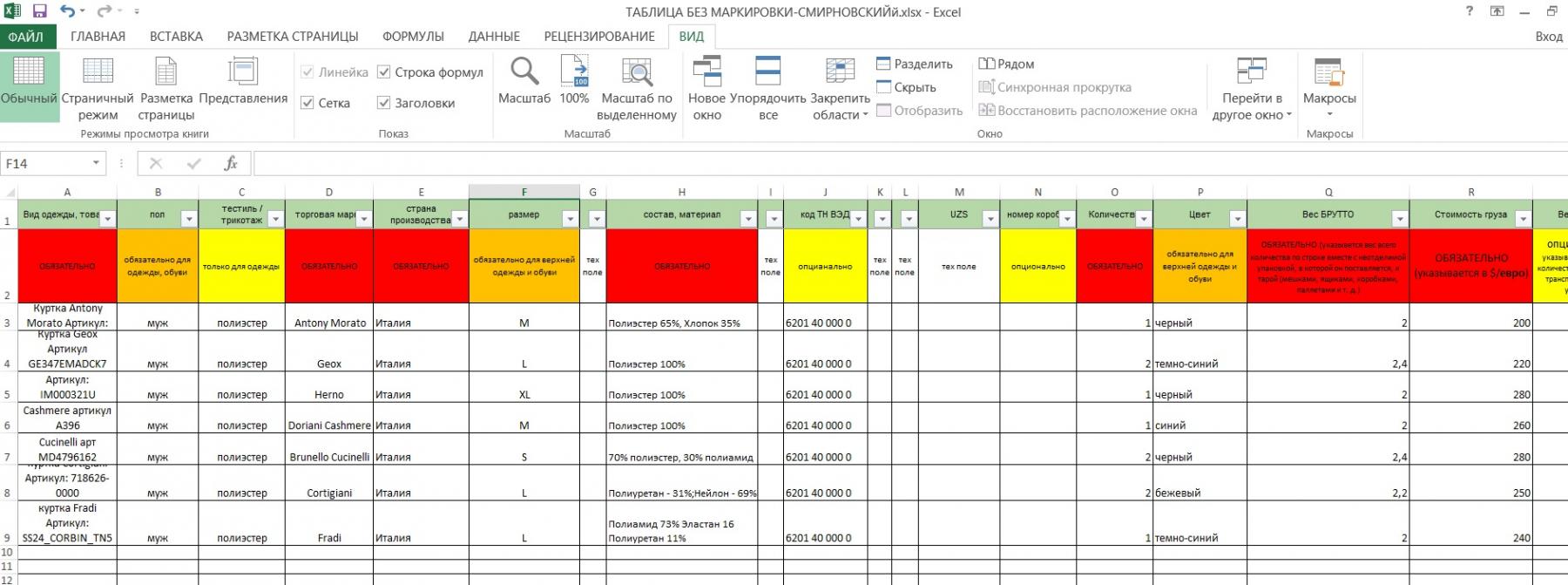Click Синхронная прокрутка option
Image resolution: width=1568 pixels, height=585 pixels.
point(1055,87)
